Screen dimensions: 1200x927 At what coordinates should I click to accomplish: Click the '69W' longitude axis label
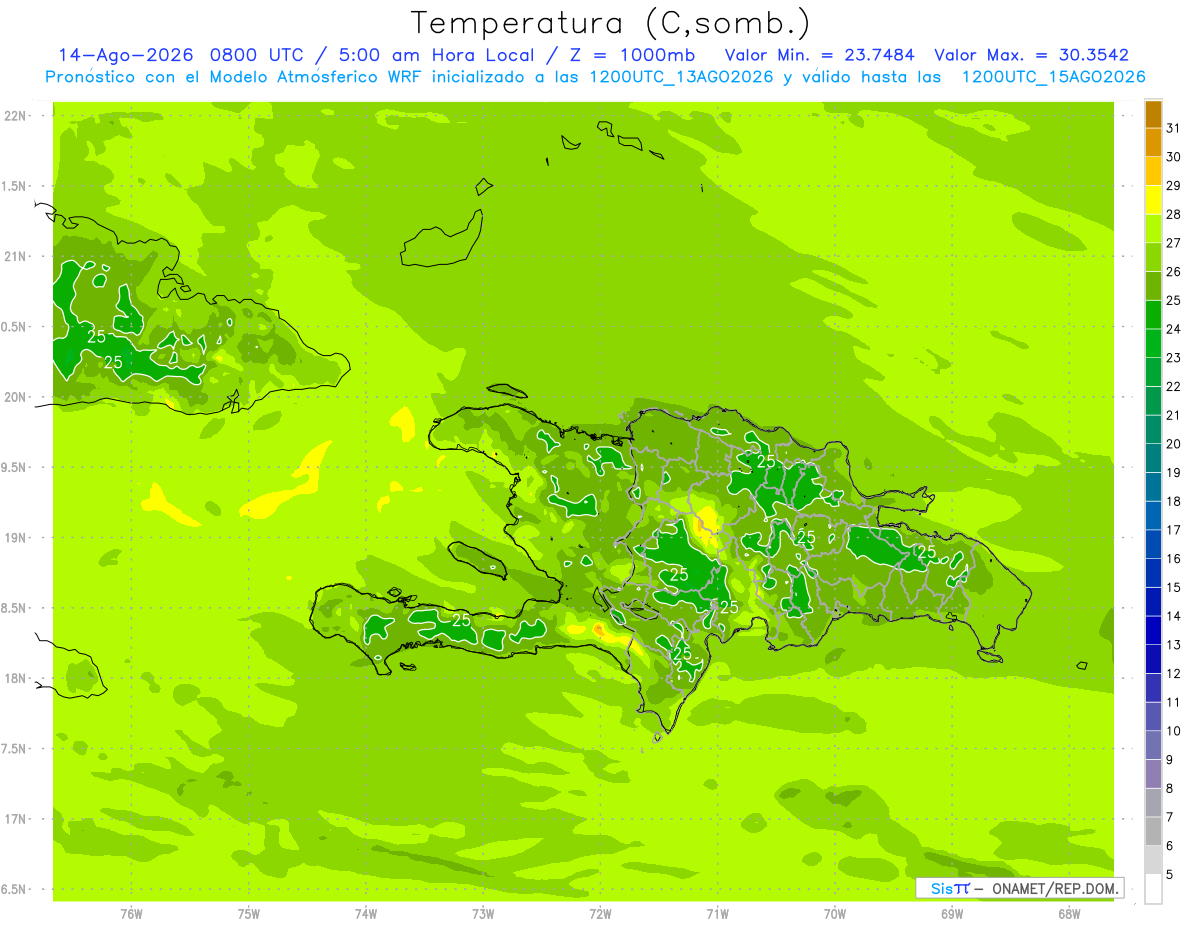[952, 913]
